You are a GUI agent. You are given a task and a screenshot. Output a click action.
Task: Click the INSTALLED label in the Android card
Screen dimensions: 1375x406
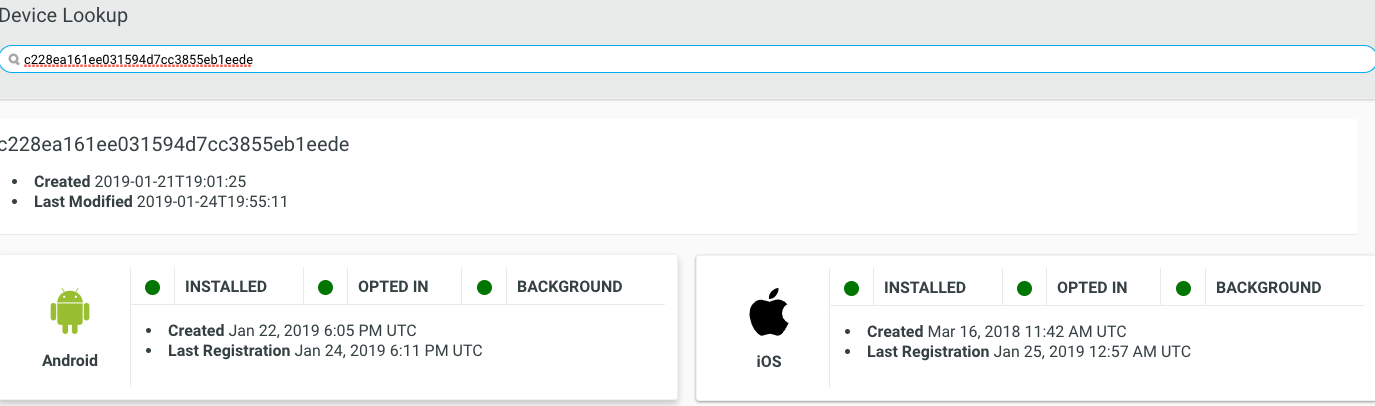click(x=226, y=287)
